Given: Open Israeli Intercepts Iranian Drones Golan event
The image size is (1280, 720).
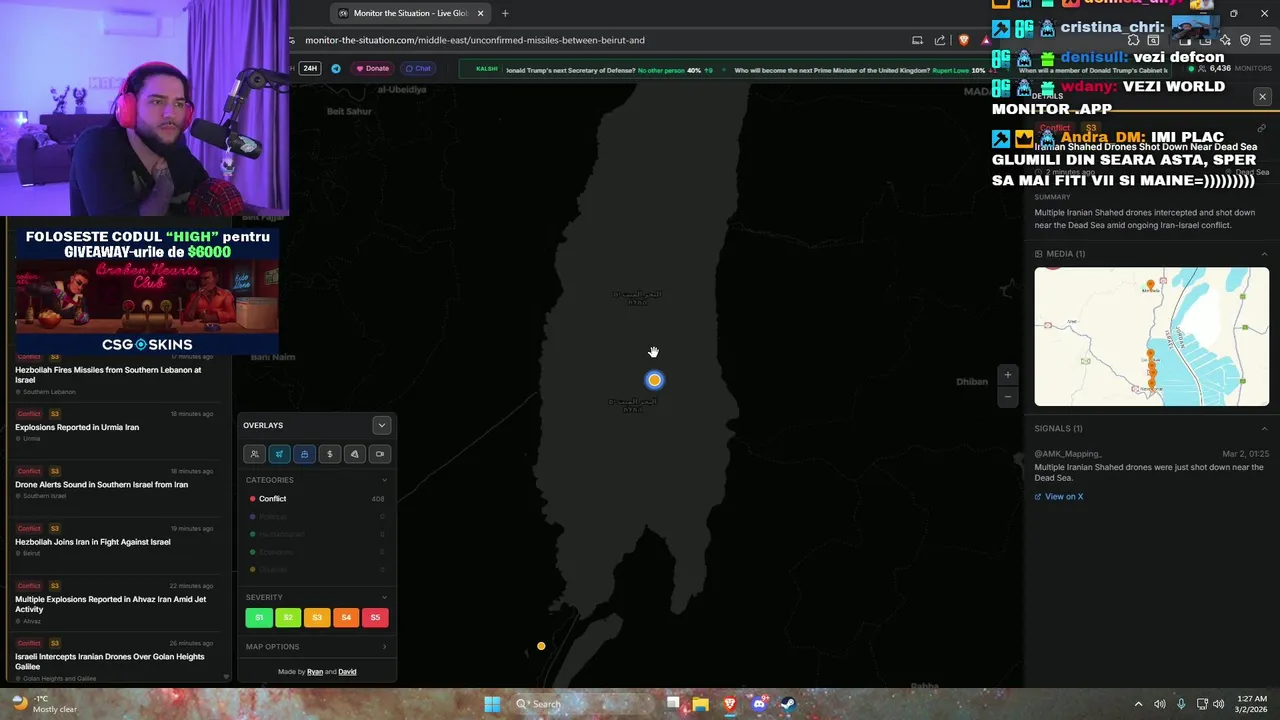Looking at the screenshot, I should click(x=114, y=661).
